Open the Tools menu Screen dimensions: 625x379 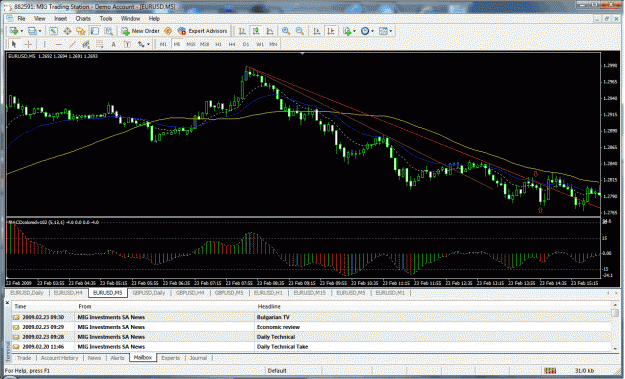pyautogui.click(x=106, y=18)
